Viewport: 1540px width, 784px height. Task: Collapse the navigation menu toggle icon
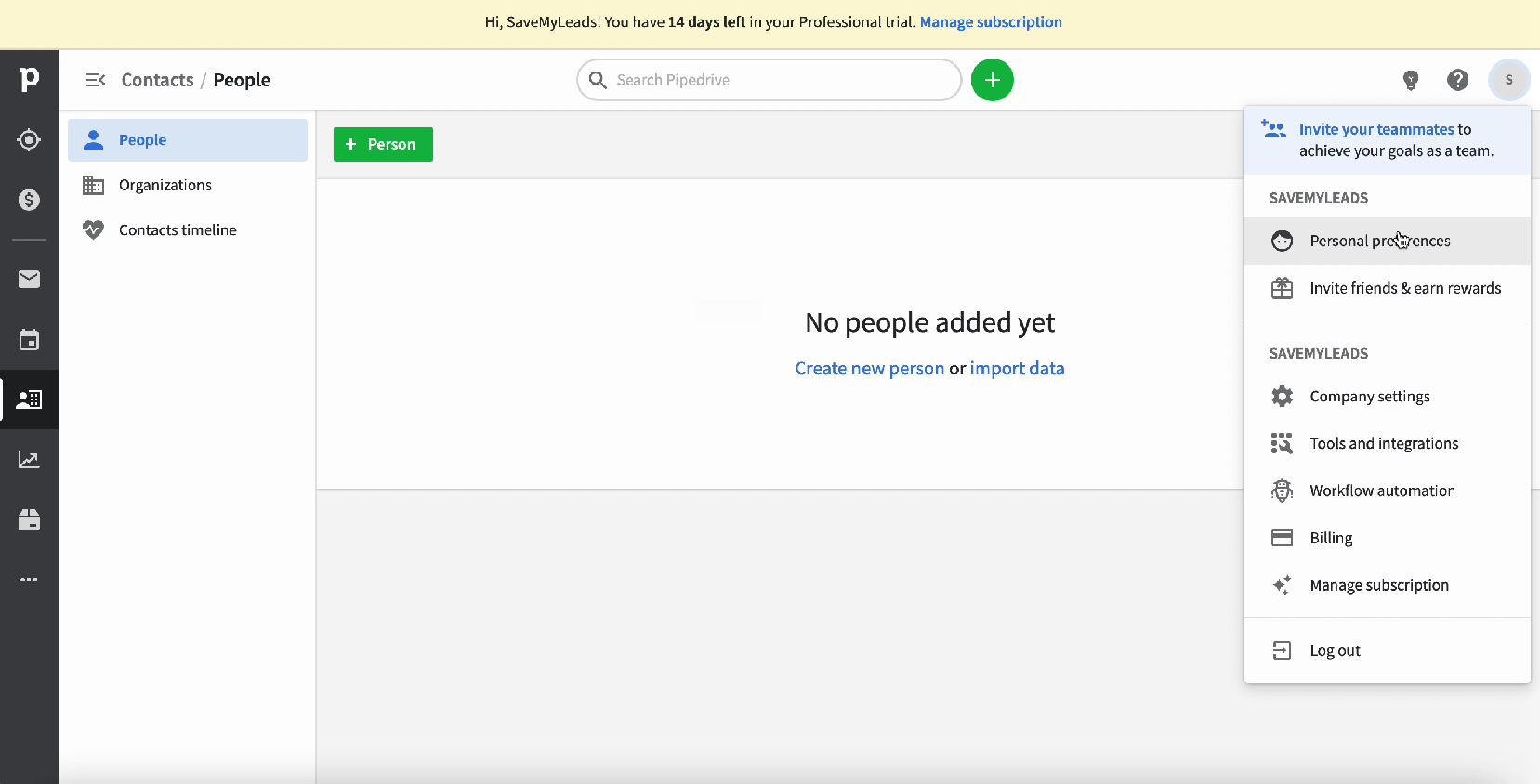[95, 80]
